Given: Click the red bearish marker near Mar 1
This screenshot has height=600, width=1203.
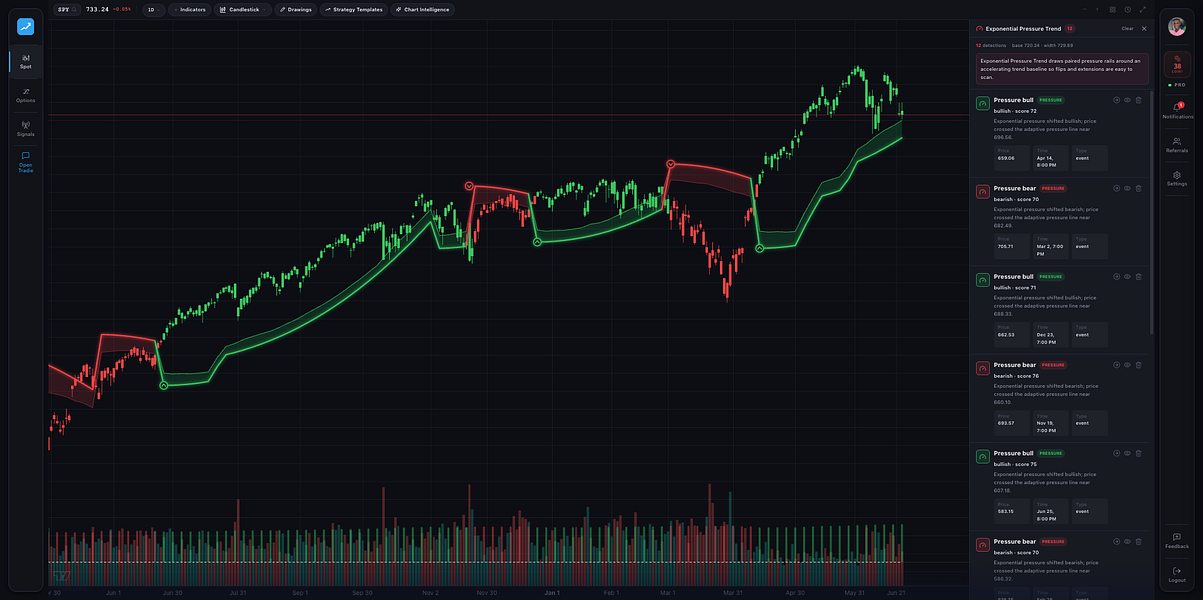Looking at the screenshot, I should (670, 163).
